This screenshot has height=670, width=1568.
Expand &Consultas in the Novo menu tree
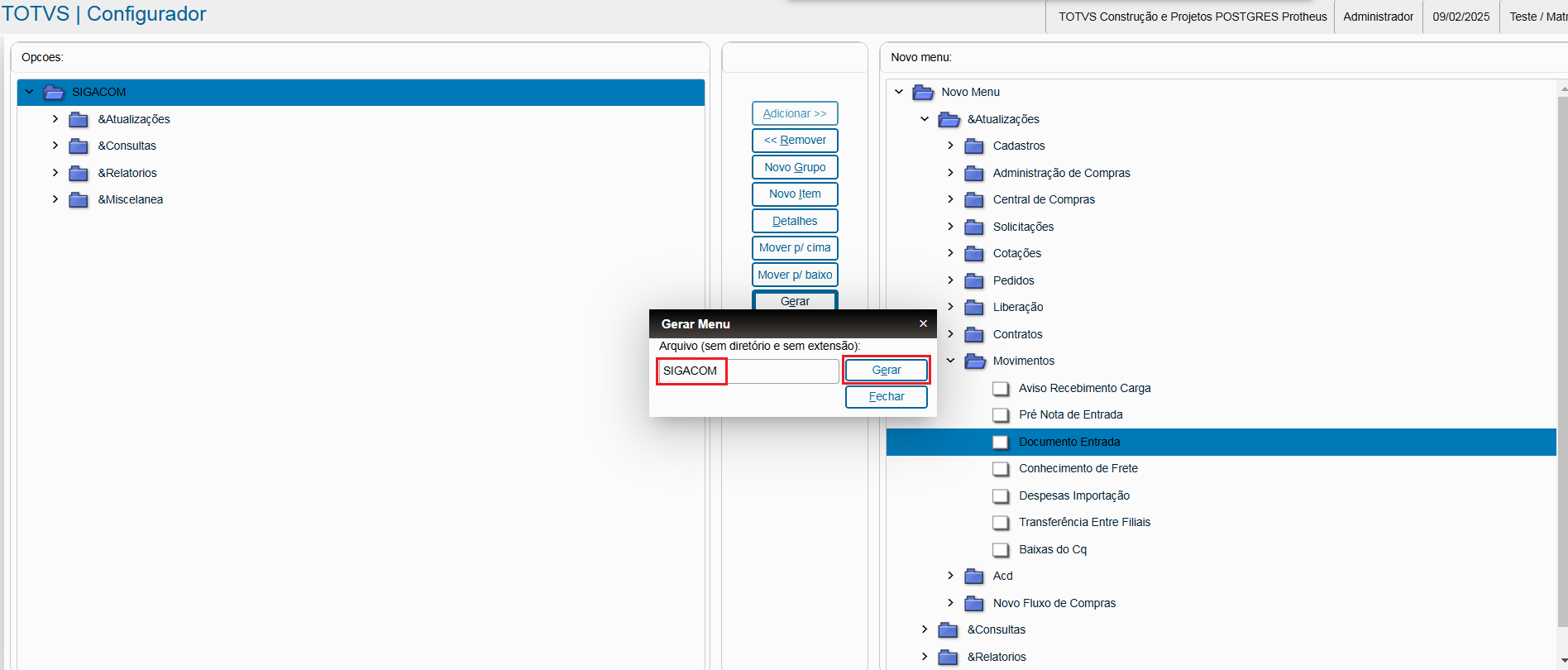tap(925, 629)
